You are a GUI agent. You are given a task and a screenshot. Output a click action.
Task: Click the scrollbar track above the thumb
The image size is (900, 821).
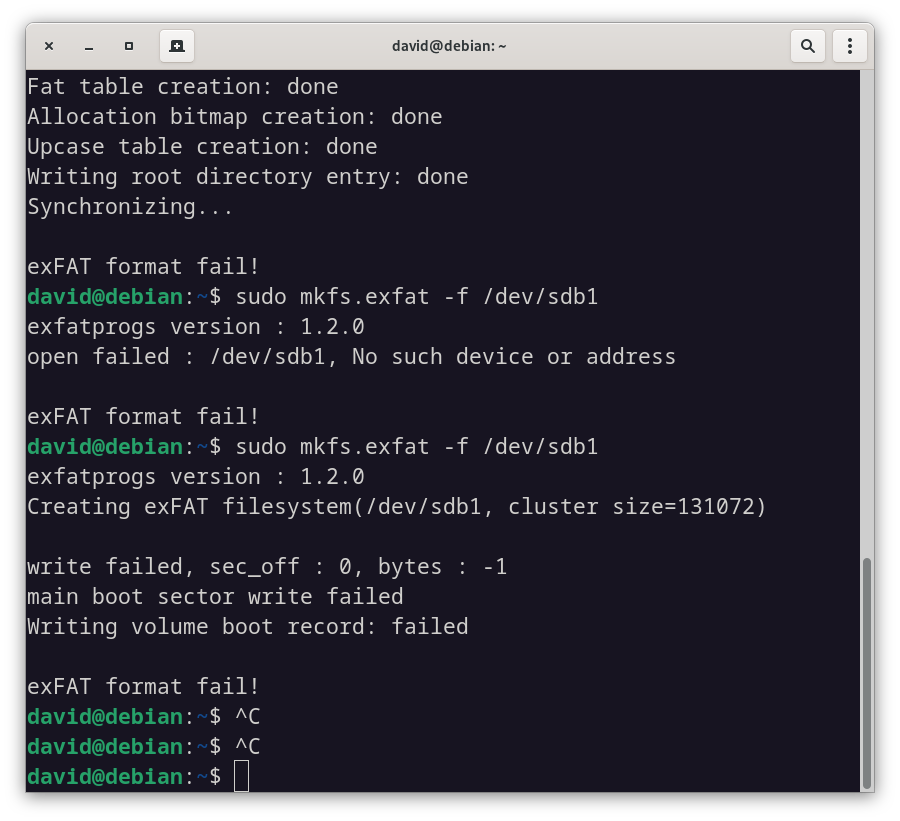tap(867, 313)
